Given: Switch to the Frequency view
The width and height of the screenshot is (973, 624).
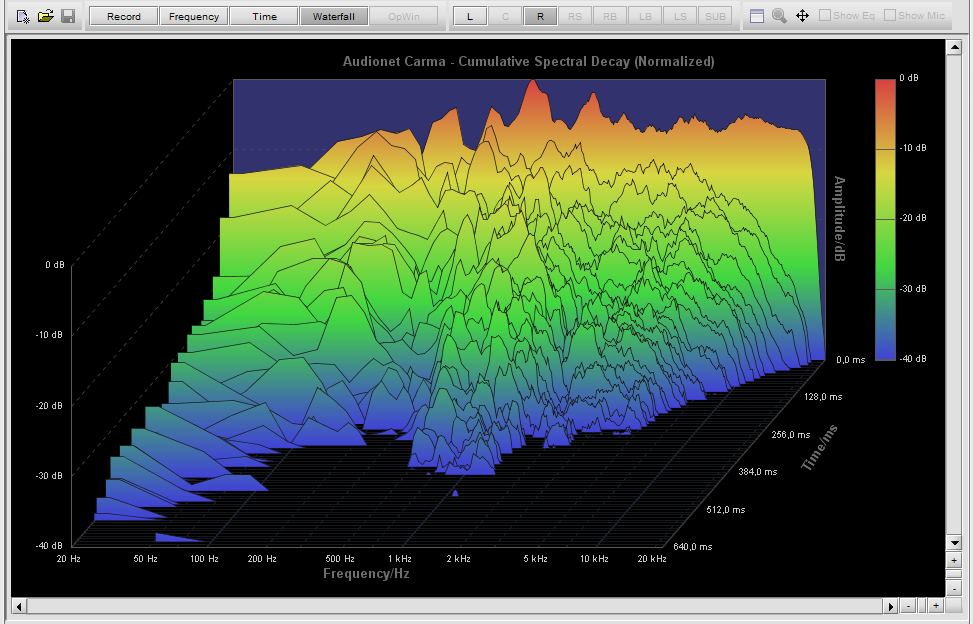Looking at the screenshot, I should 194,16.
